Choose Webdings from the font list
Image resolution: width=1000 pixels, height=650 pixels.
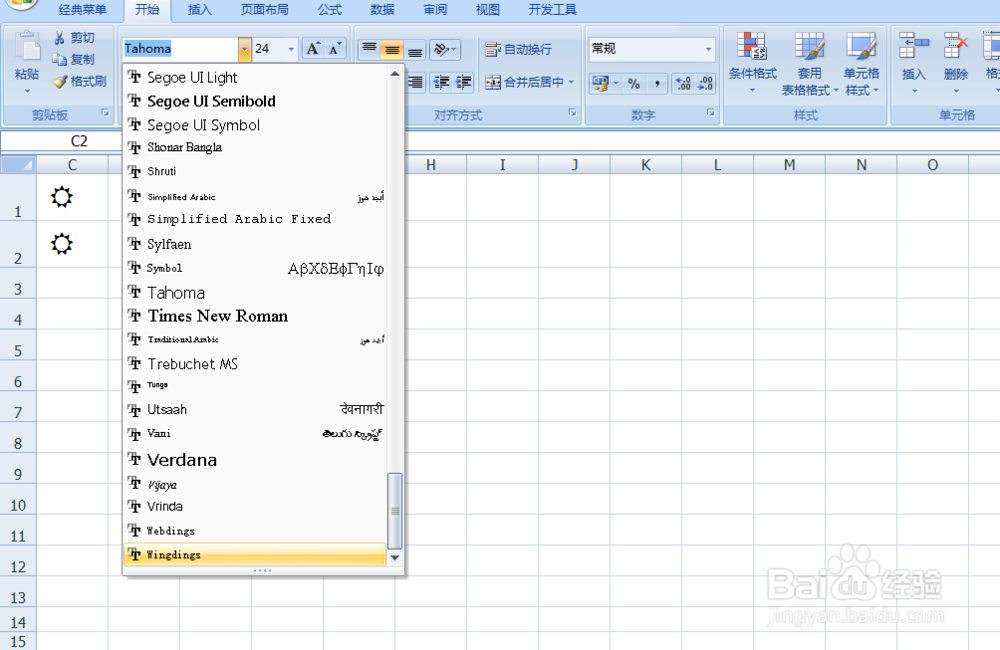[x=255, y=531]
